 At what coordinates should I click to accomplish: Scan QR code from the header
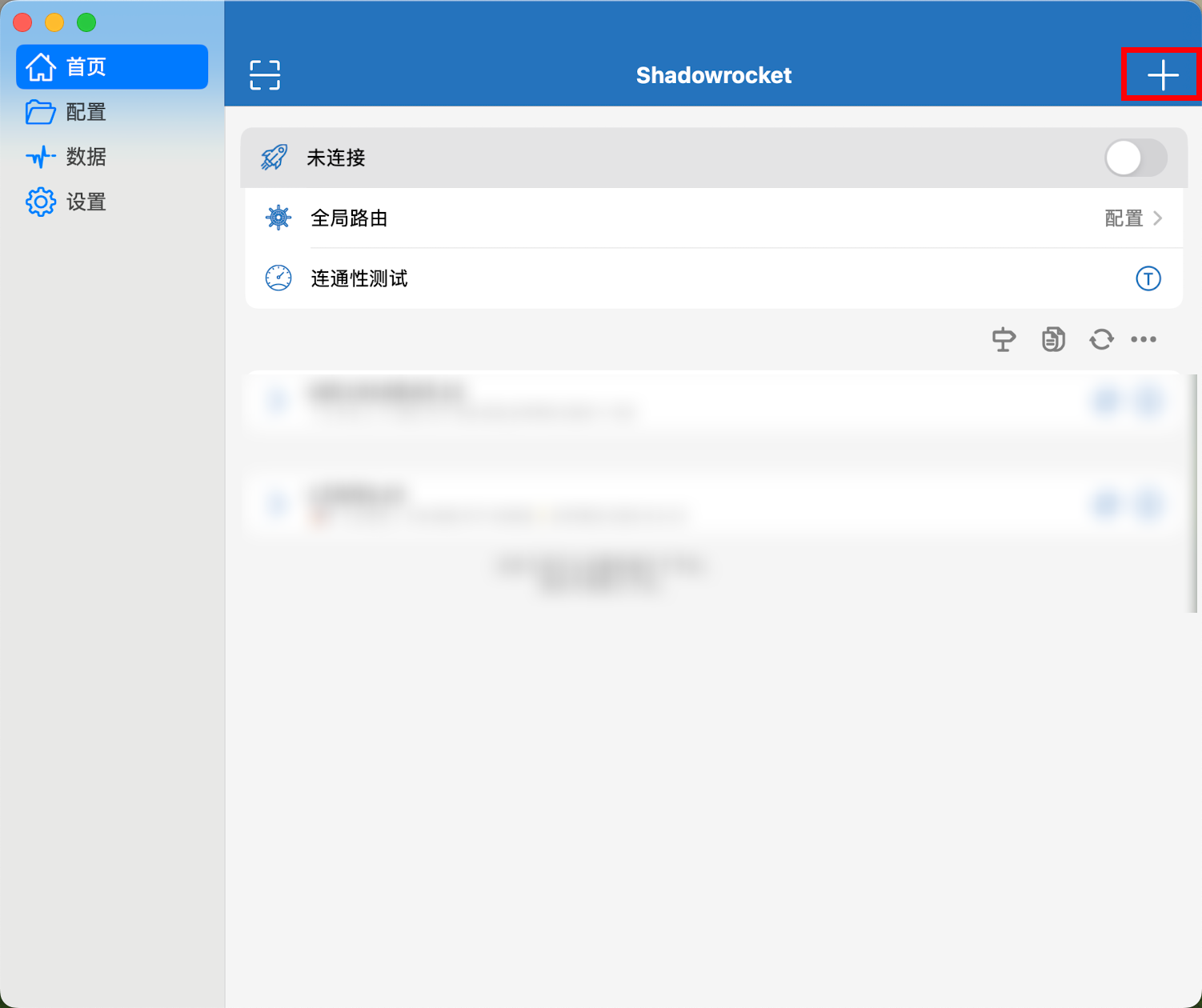point(265,75)
